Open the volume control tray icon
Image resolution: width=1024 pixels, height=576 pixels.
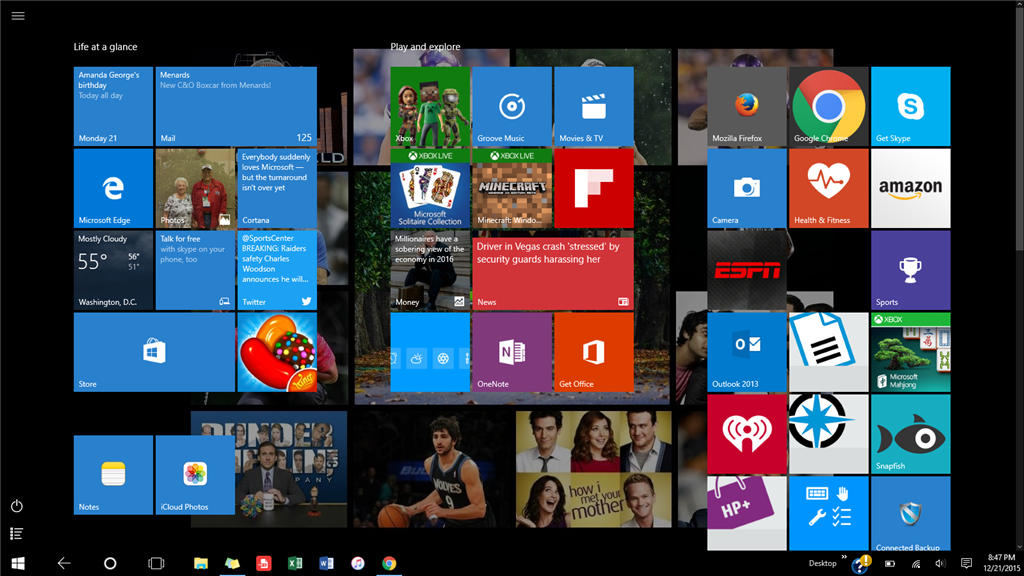940,564
